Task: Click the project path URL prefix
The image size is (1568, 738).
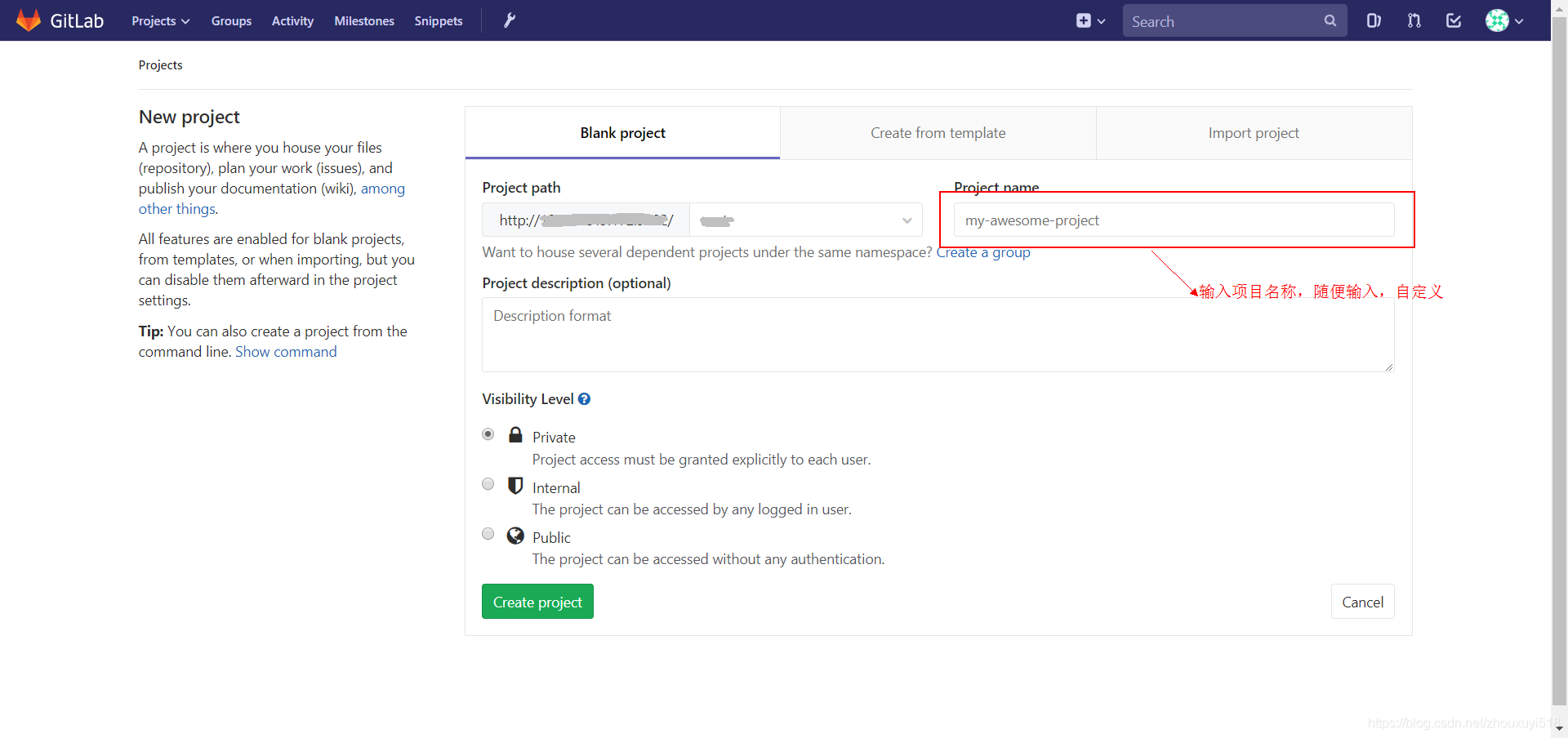Action: [x=586, y=220]
